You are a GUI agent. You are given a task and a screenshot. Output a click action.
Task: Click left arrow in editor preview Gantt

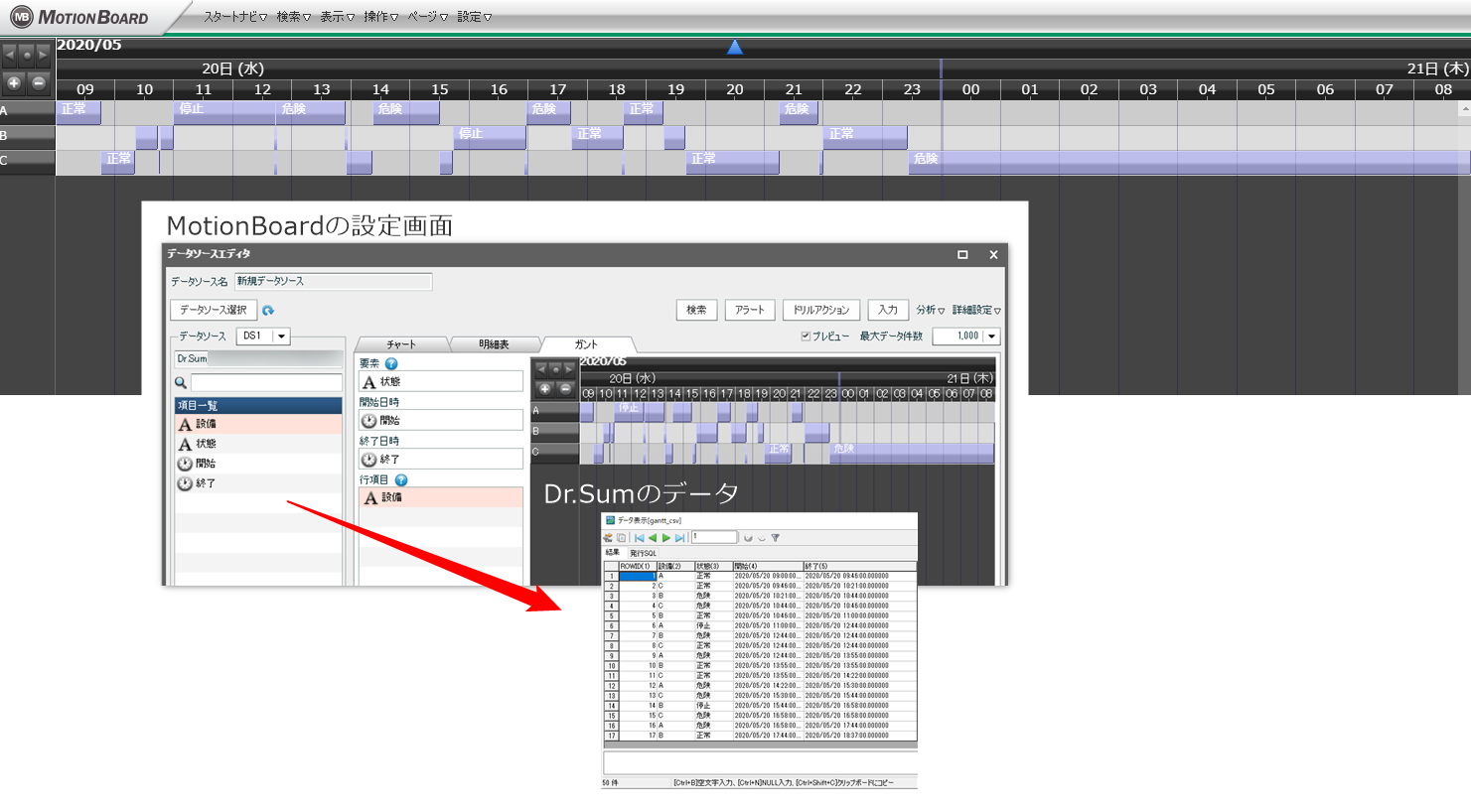pos(541,368)
